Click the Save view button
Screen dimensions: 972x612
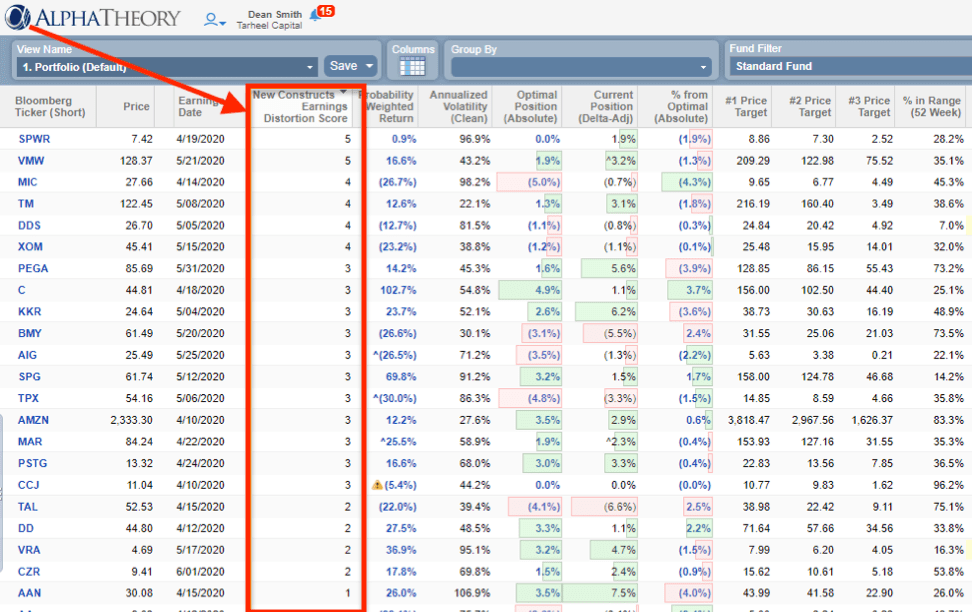(343, 66)
